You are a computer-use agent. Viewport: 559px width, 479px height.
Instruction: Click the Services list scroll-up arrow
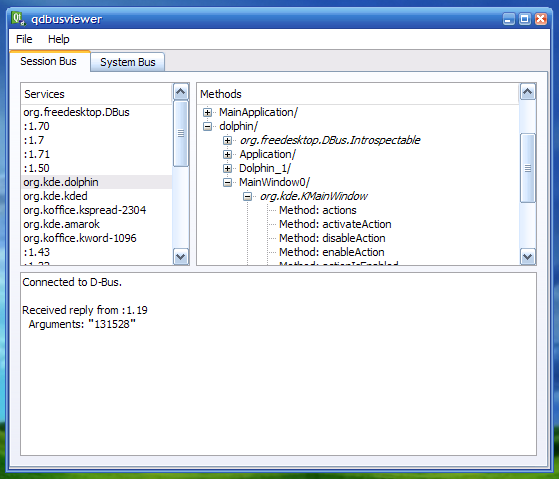181,92
